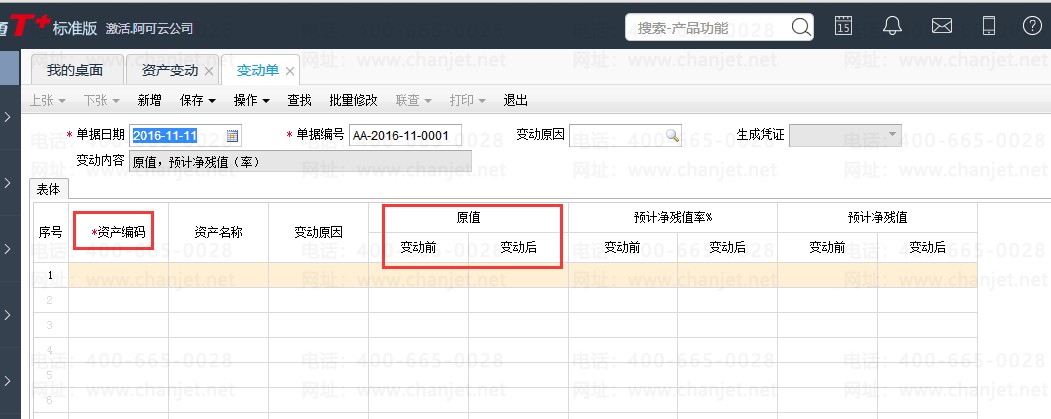Click the search magnifier in product search box

tap(800, 27)
